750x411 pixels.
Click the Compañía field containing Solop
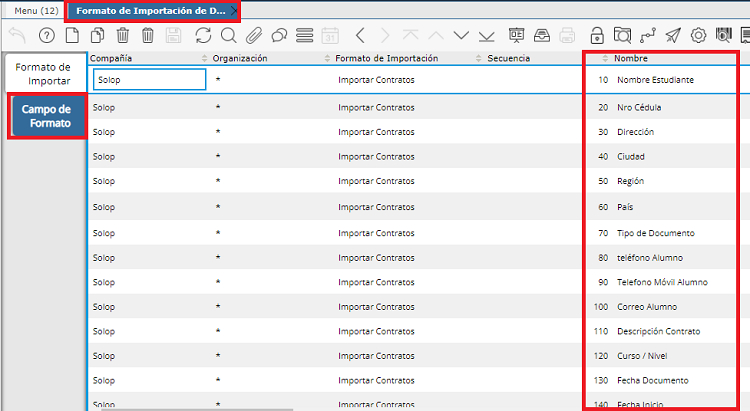pos(149,79)
